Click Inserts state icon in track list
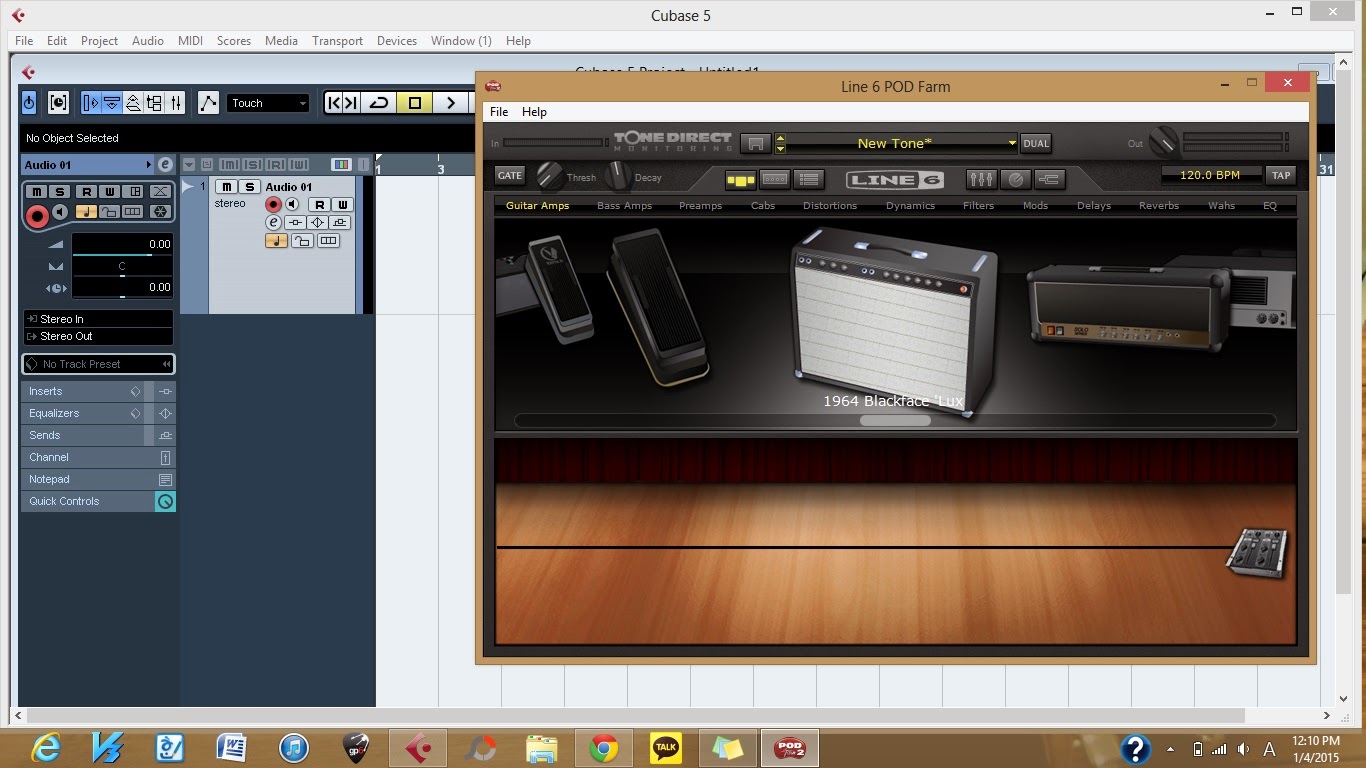Viewport: 1366px width, 768px height. pyautogui.click(x=295, y=222)
